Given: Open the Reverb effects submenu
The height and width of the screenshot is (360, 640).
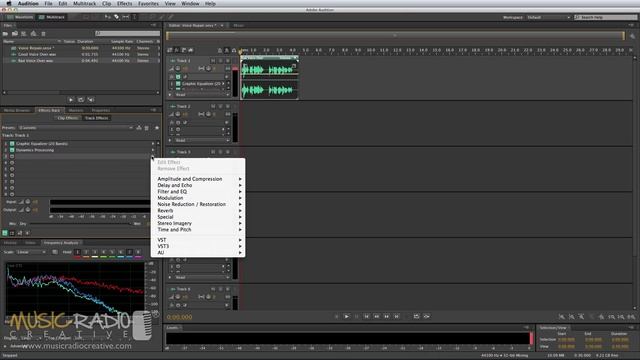Looking at the screenshot, I should [x=198, y=211].
